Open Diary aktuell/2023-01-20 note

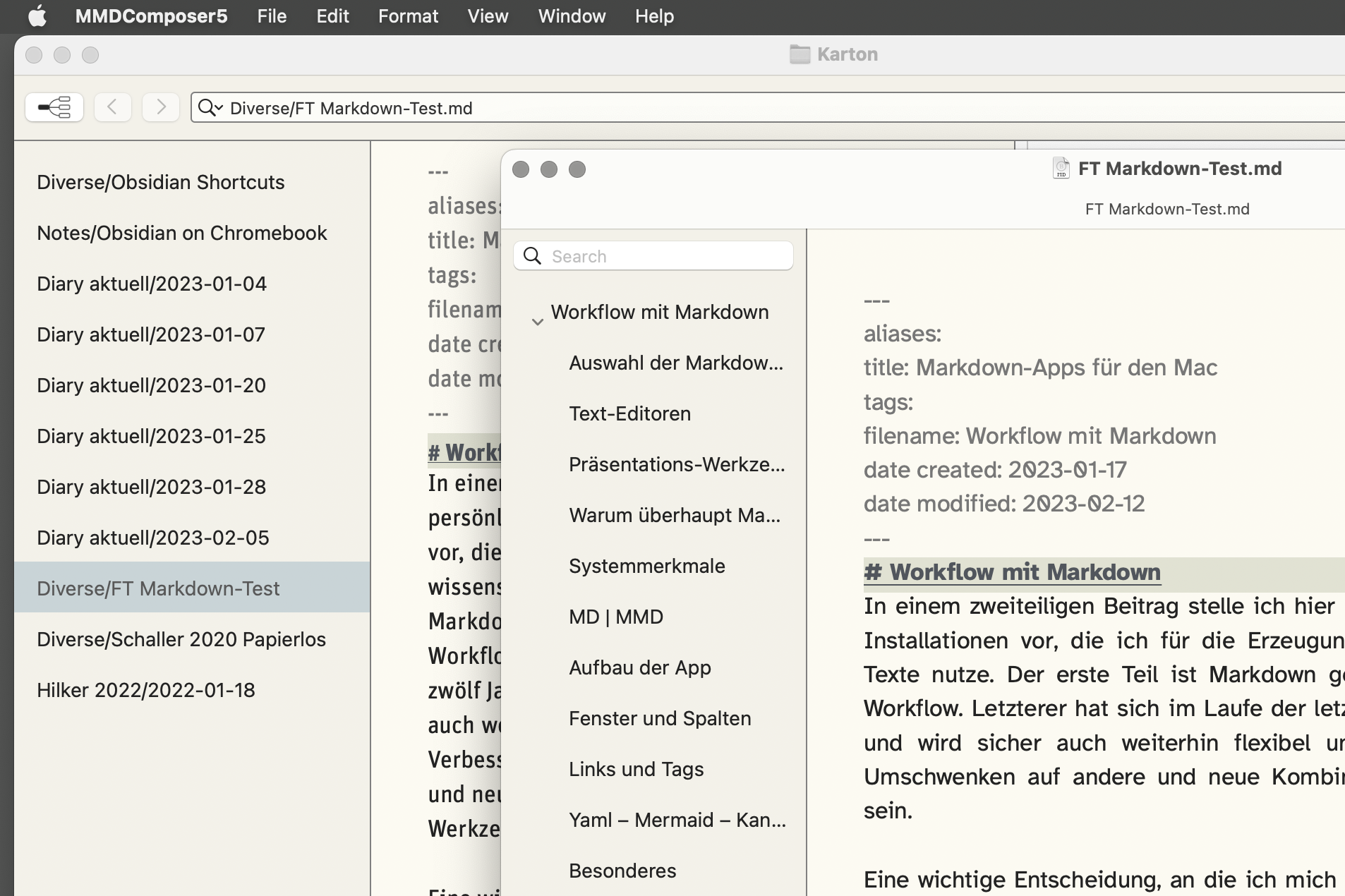(151, 385)
